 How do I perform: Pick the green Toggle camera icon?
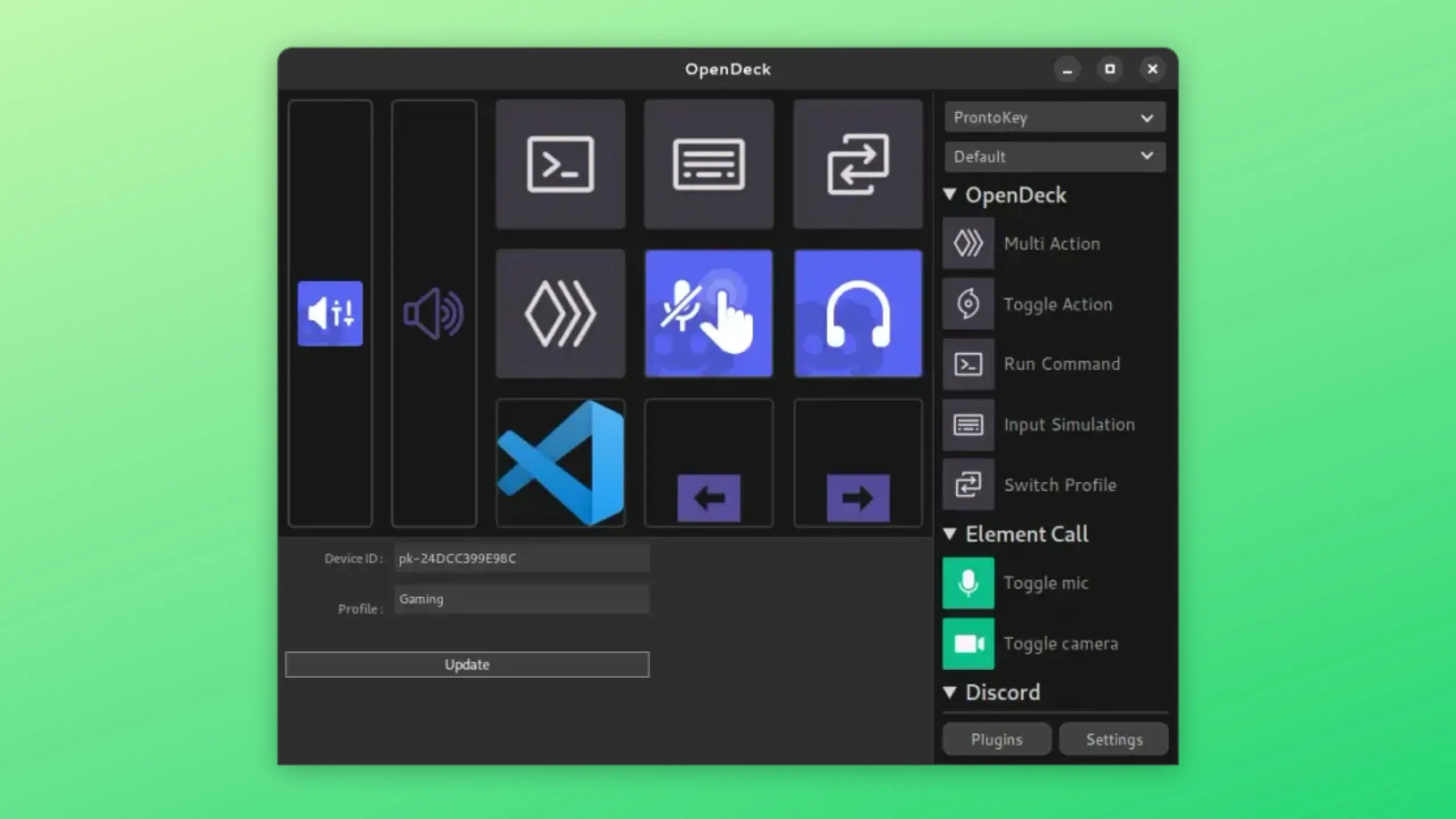968,644
